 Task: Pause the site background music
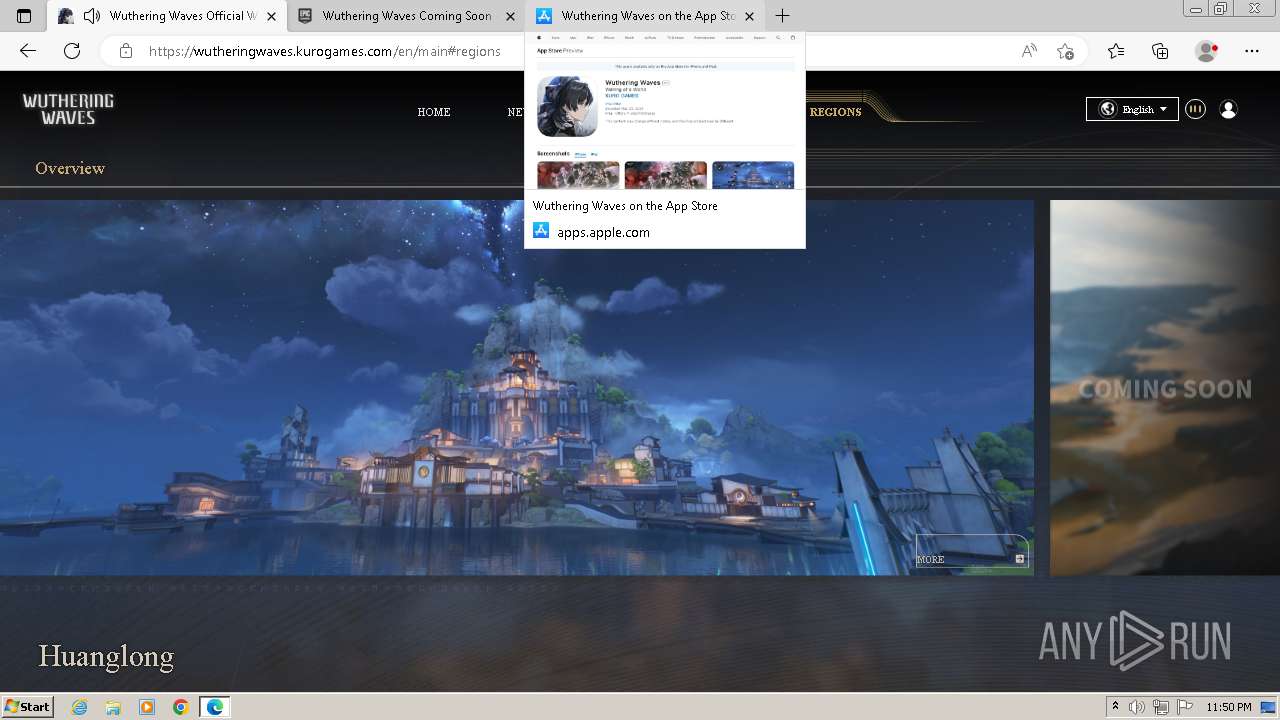point(1195,109)
